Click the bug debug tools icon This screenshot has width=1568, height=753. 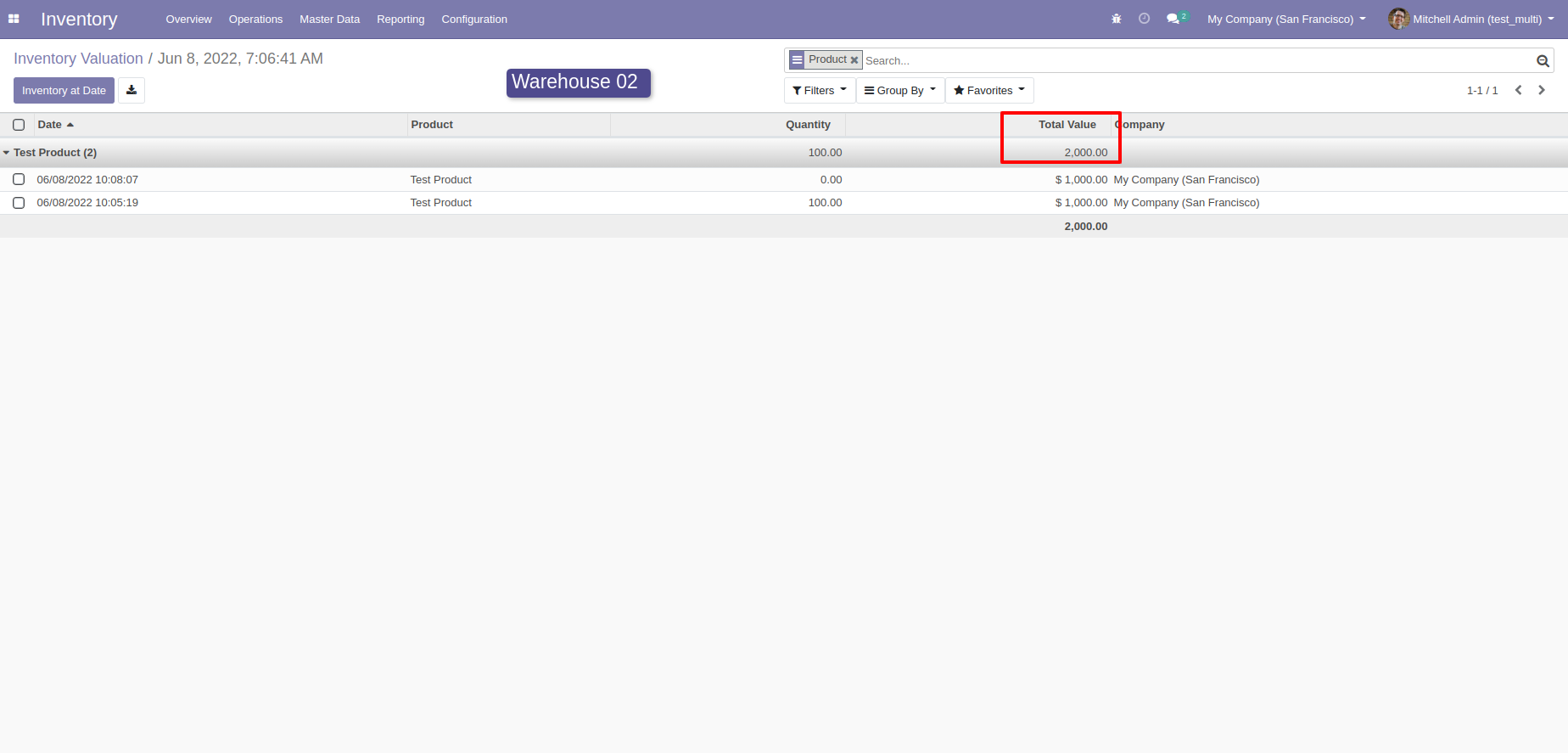[1117, 19]
